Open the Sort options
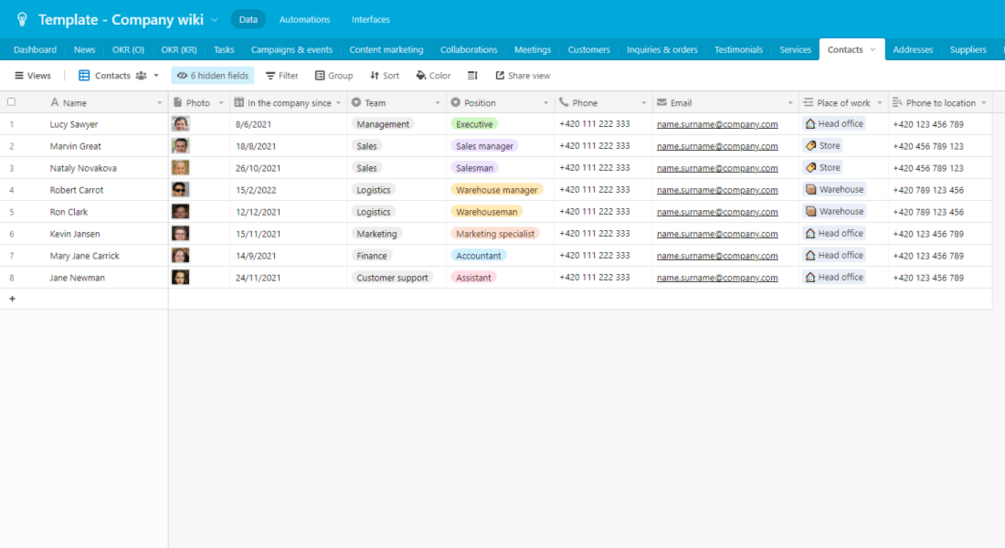Image resolution: width=1005 pixels, height=548 pixels. [x=385, y=76]
